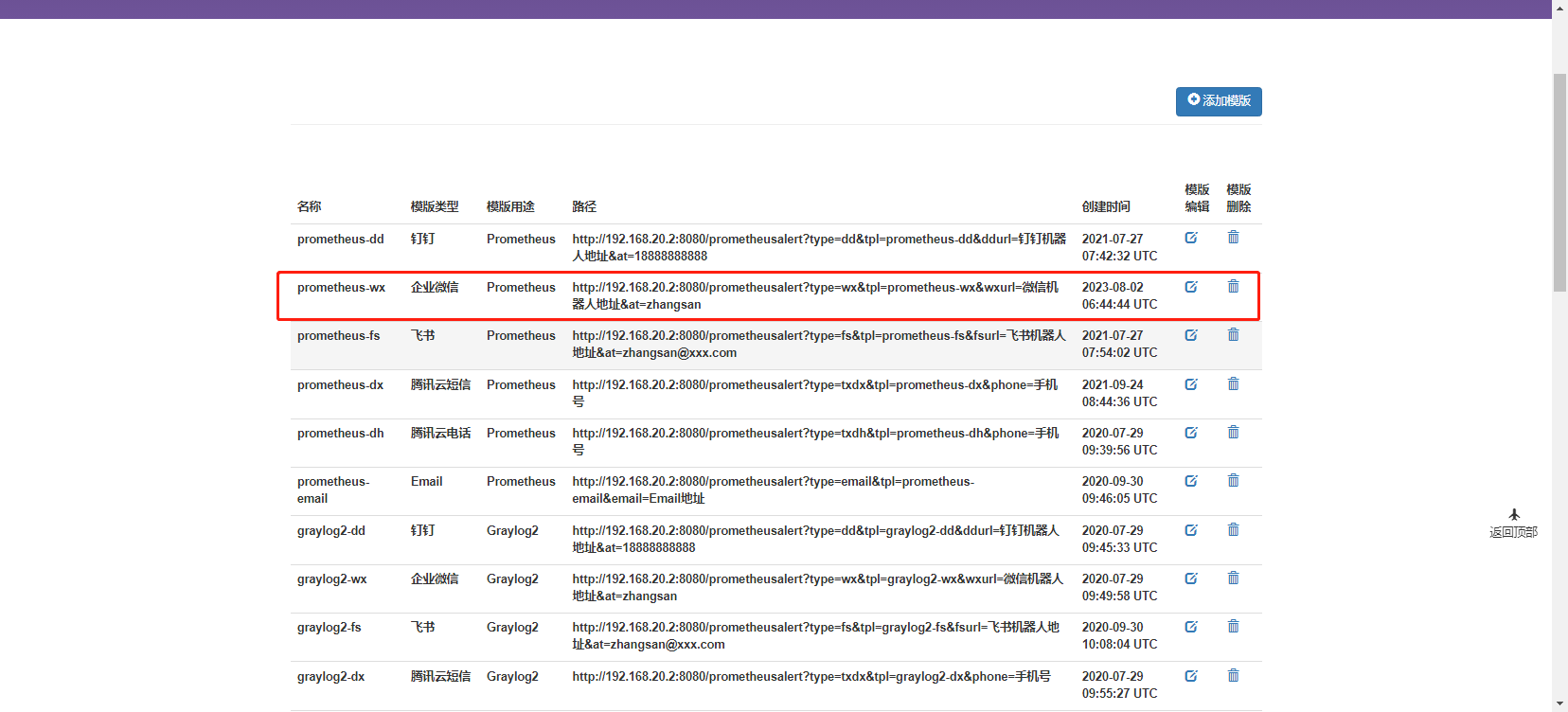Click the name cell graylog2-wx
1568x712 pixels.
click(x=332, y=578)
